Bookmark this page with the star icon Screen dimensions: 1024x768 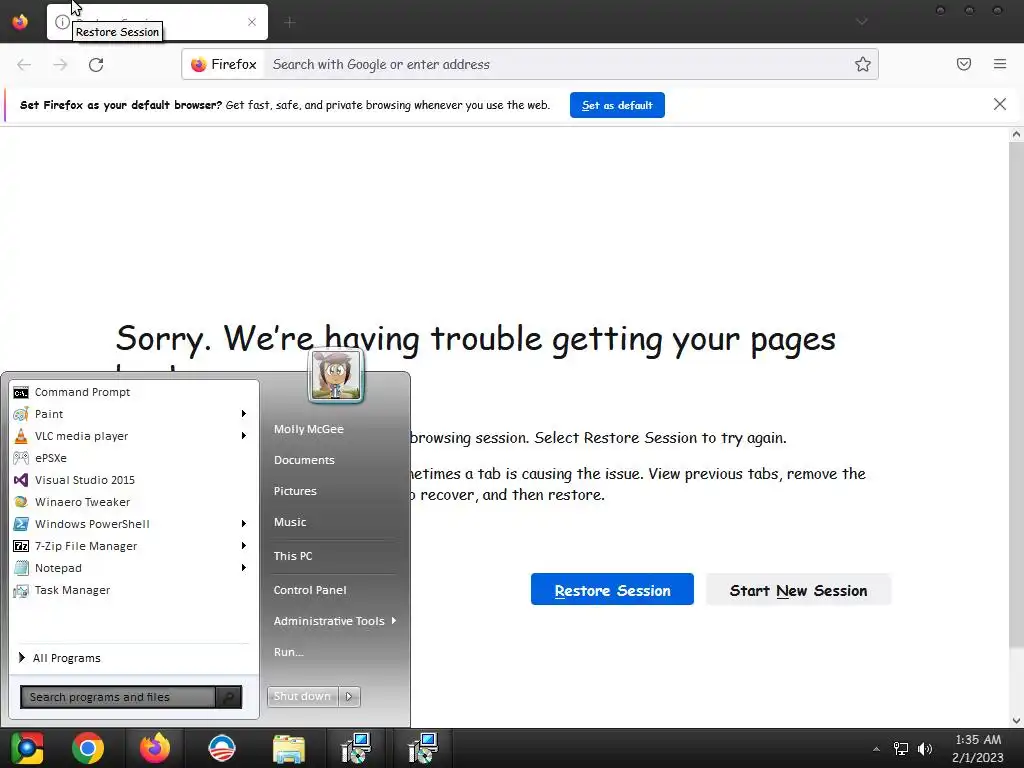[x=863, y=64]
